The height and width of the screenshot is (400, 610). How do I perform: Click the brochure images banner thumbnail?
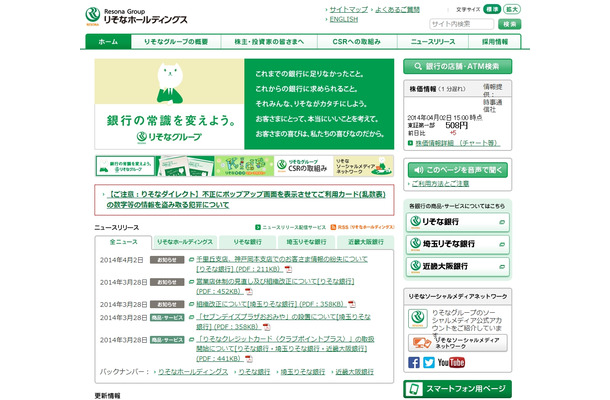185,166
